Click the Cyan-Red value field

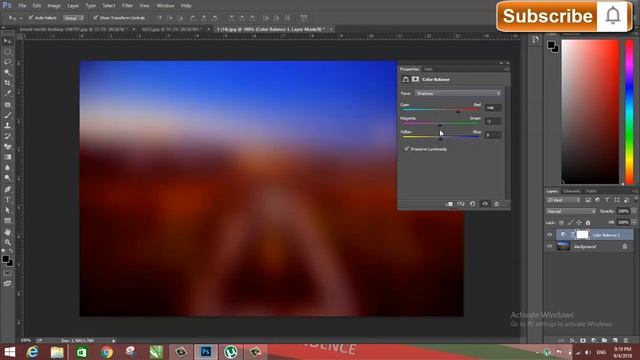[493, 108]
